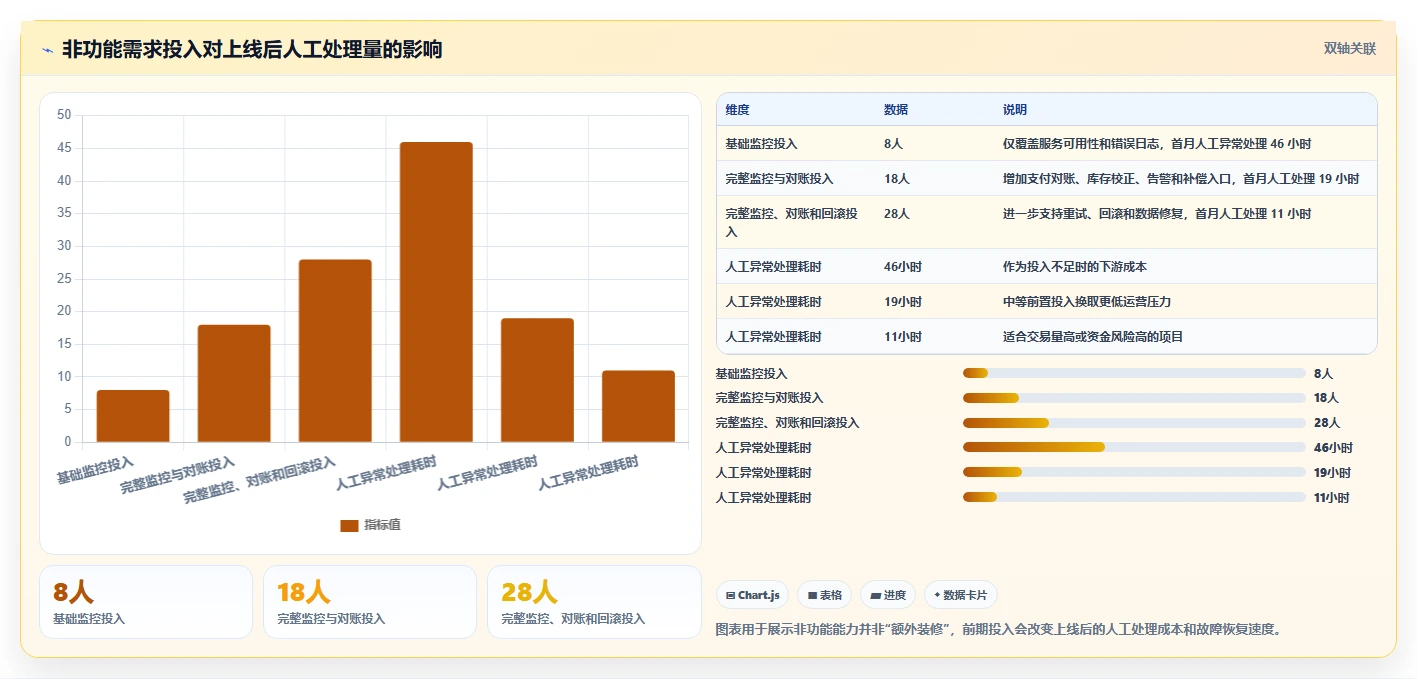Select the Chart.js tag text
Screen dimensions: 1417x679
[x=759, y=595]
